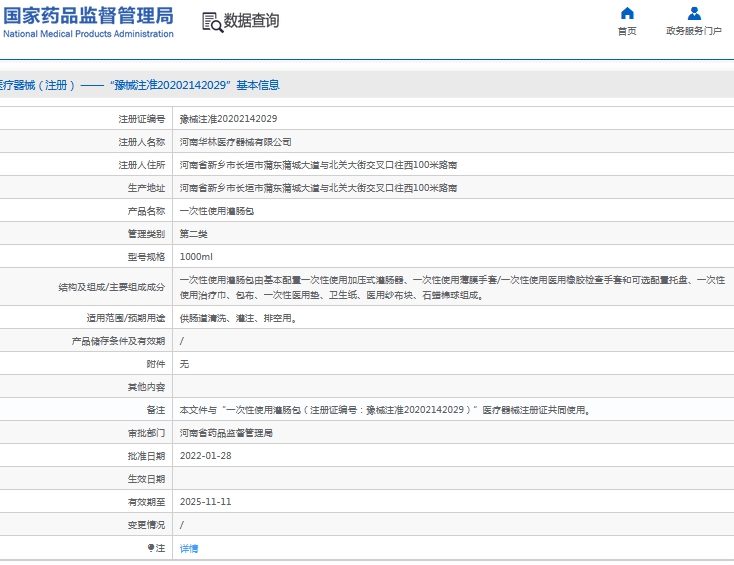Click the 生效日期 label

(147, 479)
